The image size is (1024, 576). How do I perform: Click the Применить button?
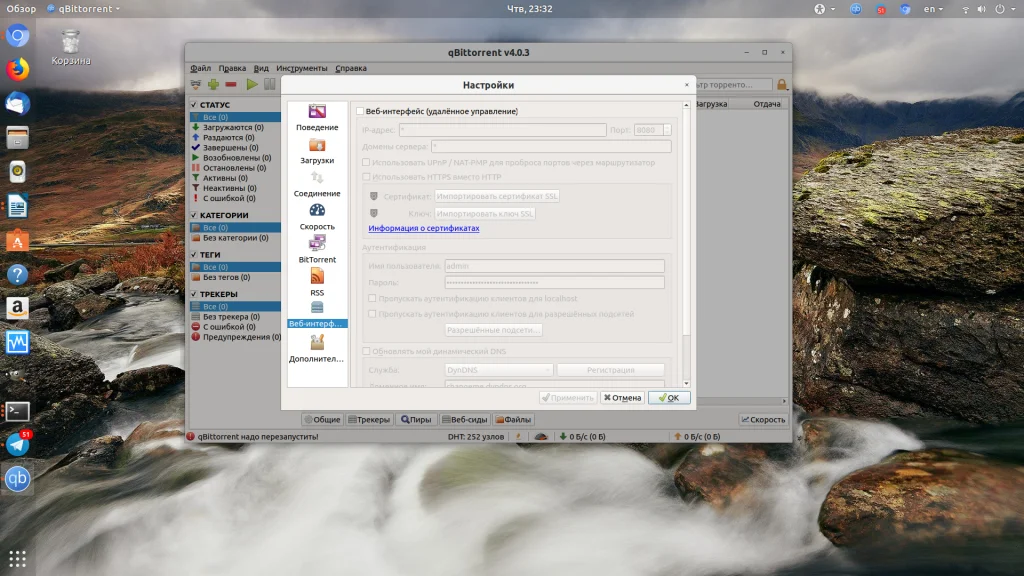pyautogui.click(x=568, y=397)
